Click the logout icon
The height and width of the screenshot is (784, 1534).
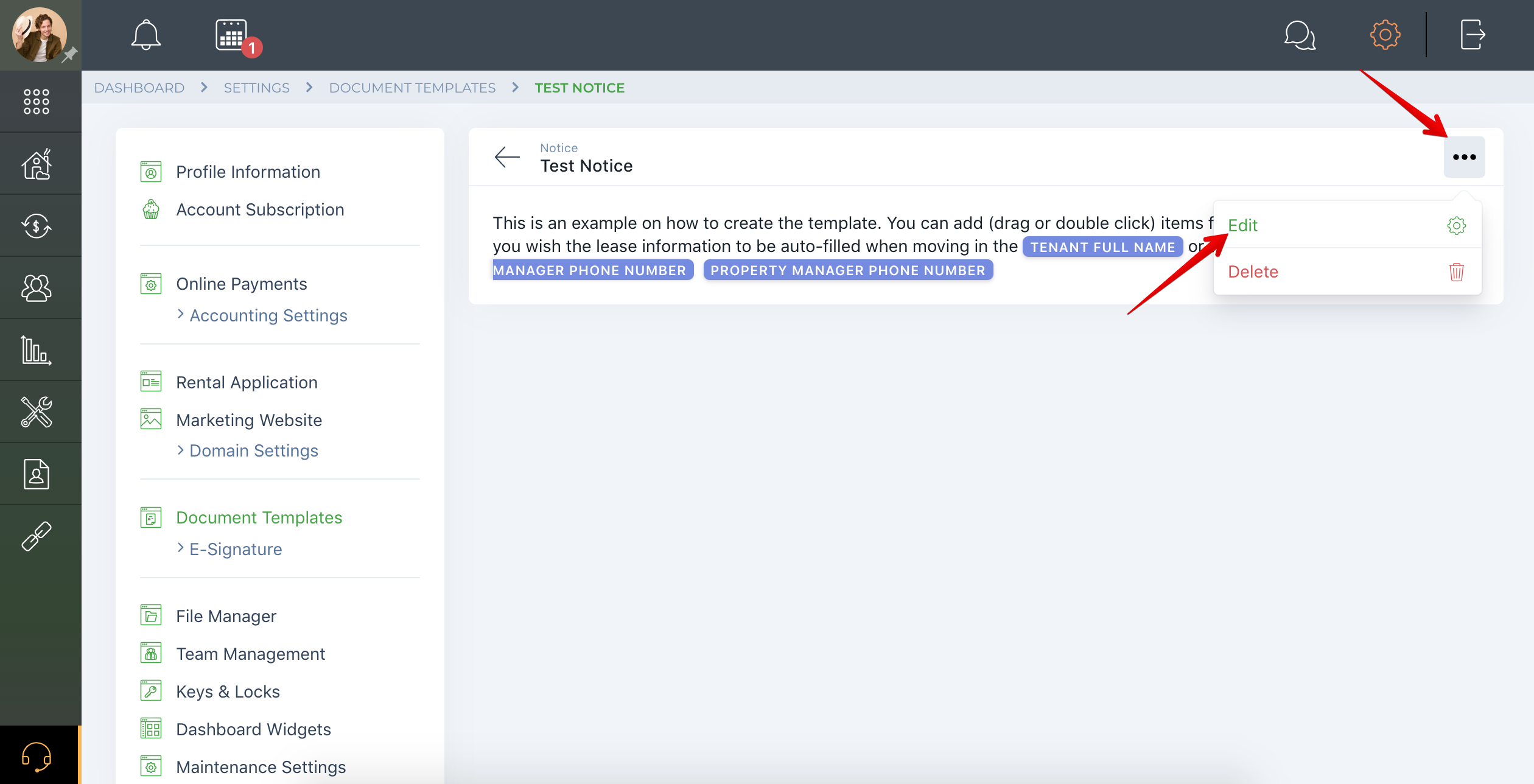point(1473,35)
